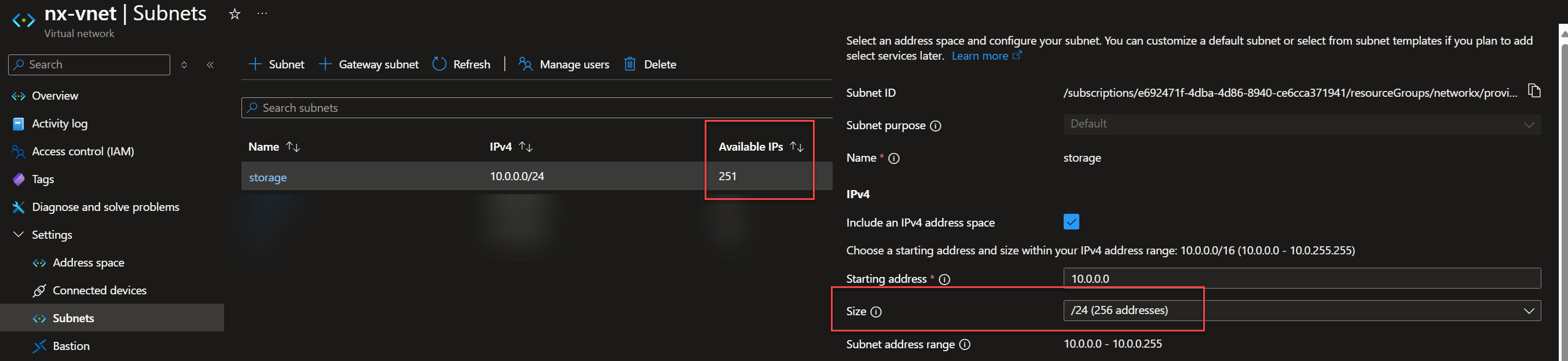The height and width of the screenshot is (361, 1568).
Task: Click the favorite star icon next to title
Action: click(235, 13)
